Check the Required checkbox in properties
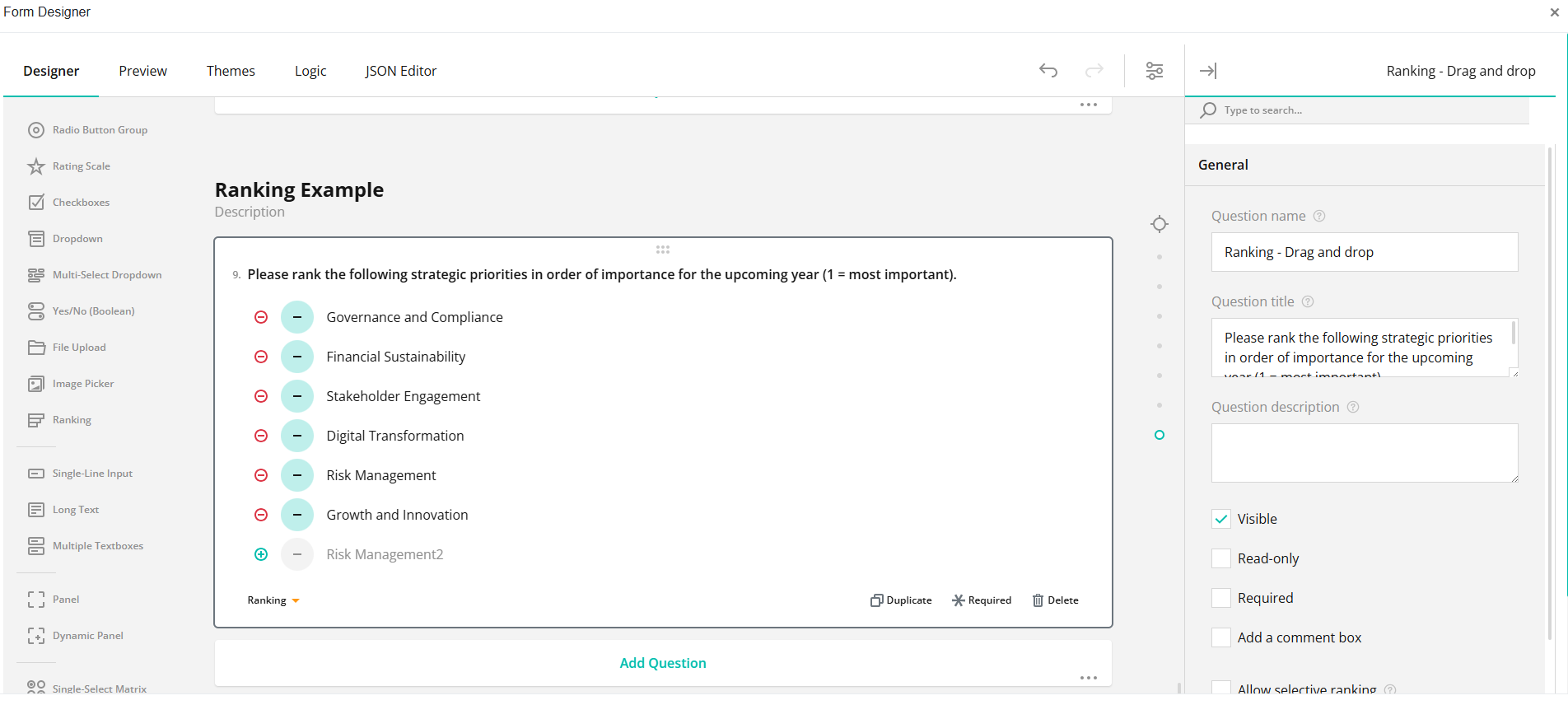The width and height of the screenshot is (1568, 705). 1221,598
